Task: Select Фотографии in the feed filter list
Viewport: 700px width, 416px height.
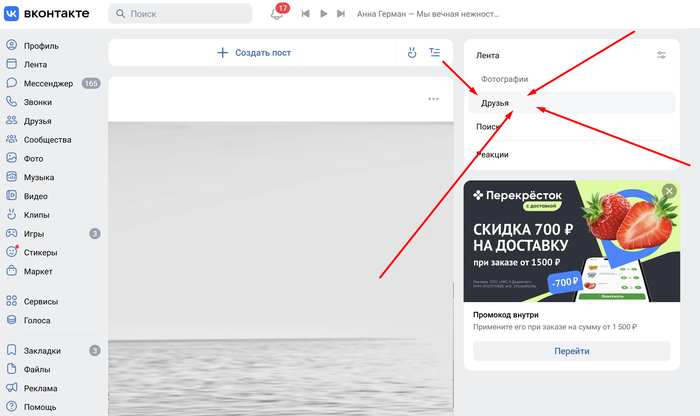Action: 571,79
